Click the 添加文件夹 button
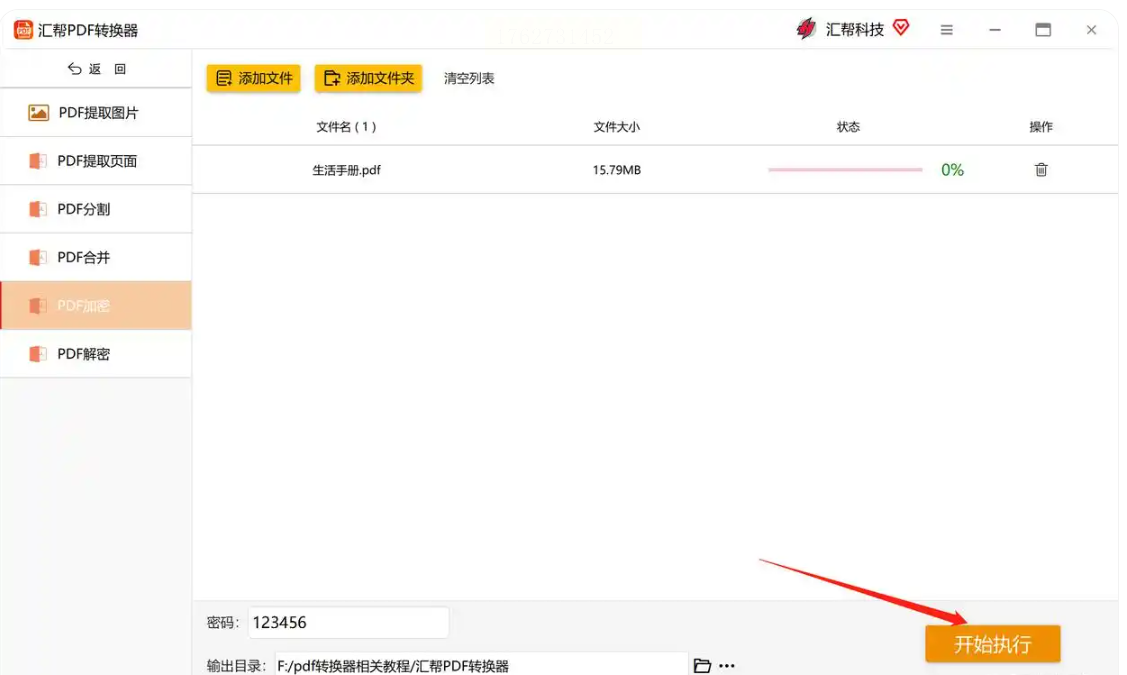Screen dimensions: 1127x675 tap(369, 78)
